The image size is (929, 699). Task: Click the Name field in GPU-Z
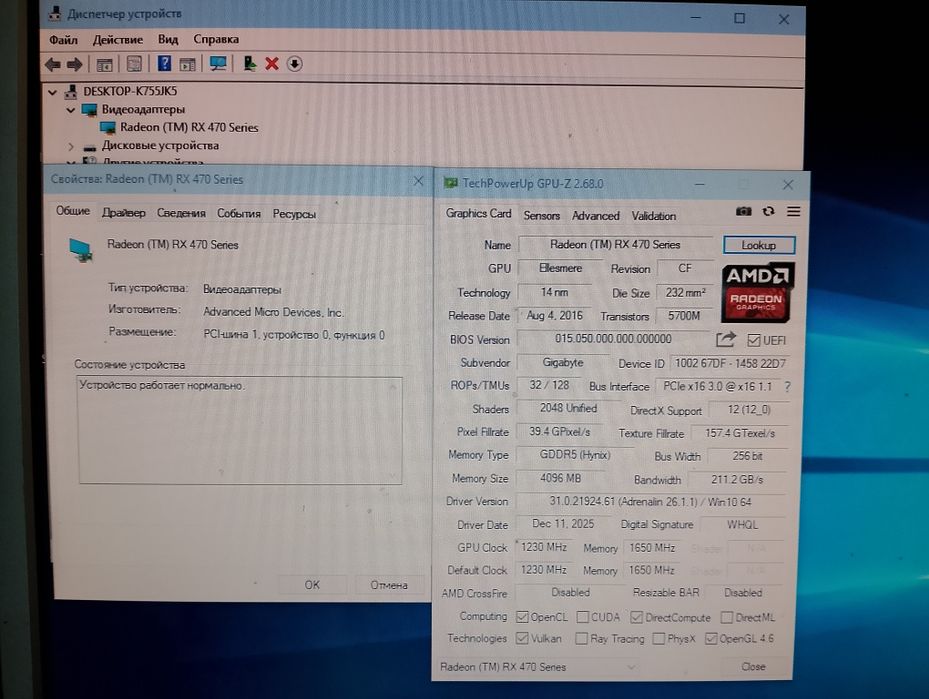click(616, 245)
